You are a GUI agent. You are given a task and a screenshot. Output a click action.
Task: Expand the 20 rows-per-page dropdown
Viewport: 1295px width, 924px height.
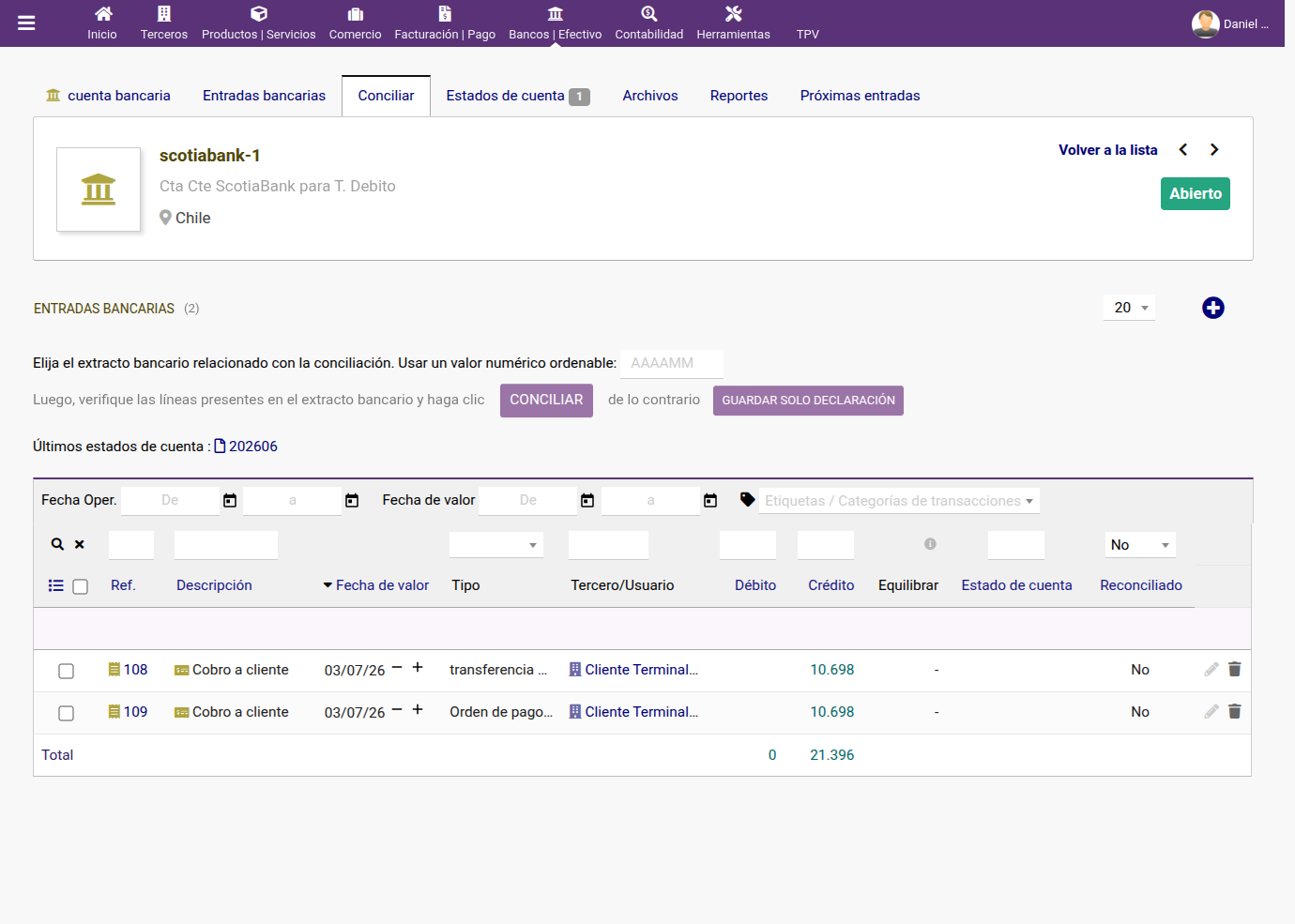1130,308
